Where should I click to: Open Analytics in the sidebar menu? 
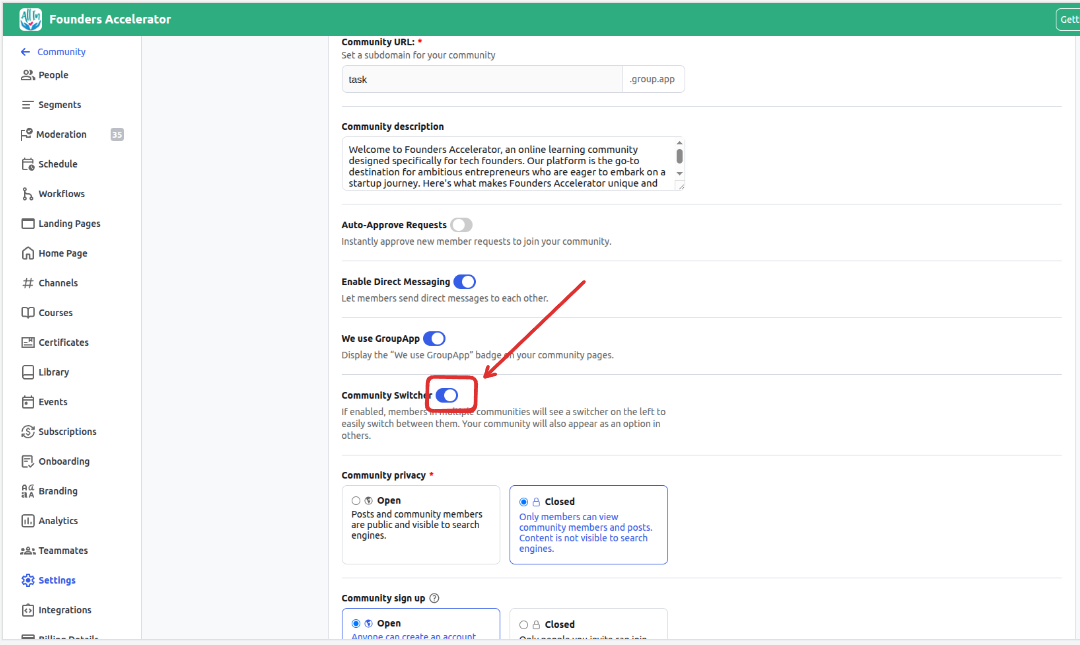click(x=58, y=520)
